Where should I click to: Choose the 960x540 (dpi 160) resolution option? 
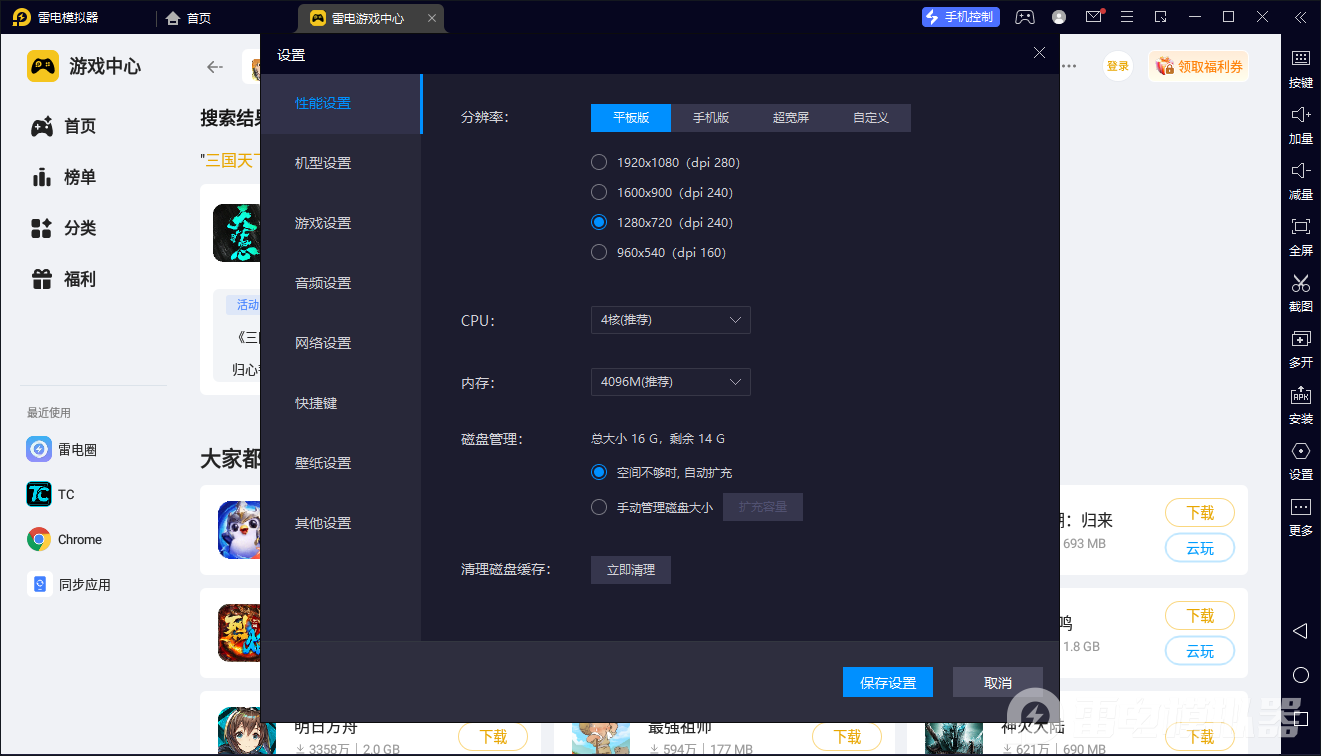tap(599, 252)
